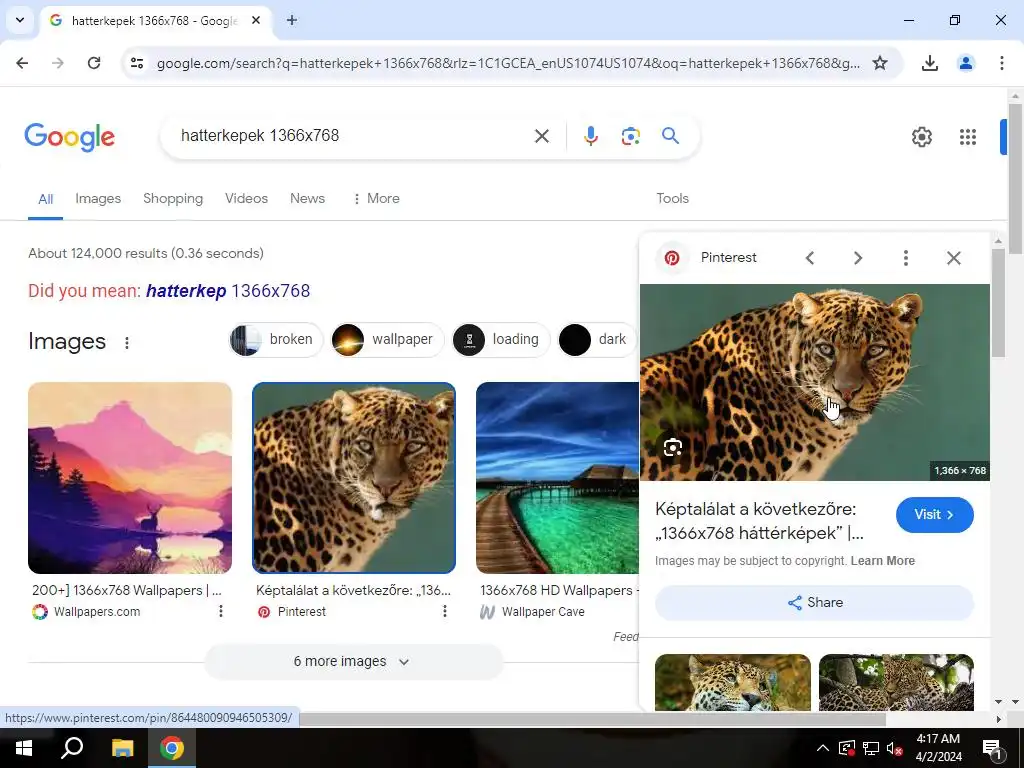Open Google quick settings gear
The image size is (1024, 768).
[921, 137]
